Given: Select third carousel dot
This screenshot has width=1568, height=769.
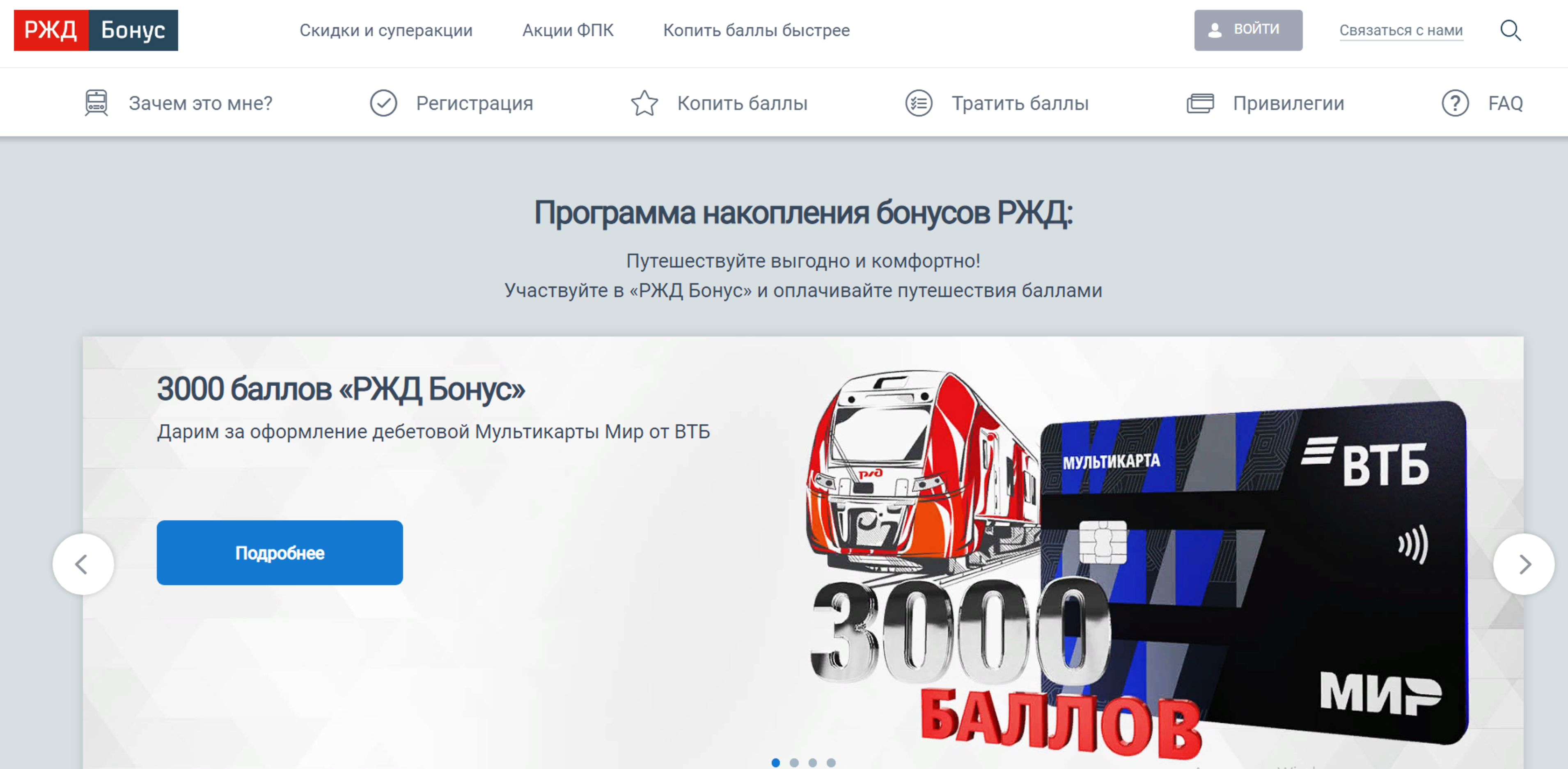Looking at the screenshot, I should tap(812, 762).
